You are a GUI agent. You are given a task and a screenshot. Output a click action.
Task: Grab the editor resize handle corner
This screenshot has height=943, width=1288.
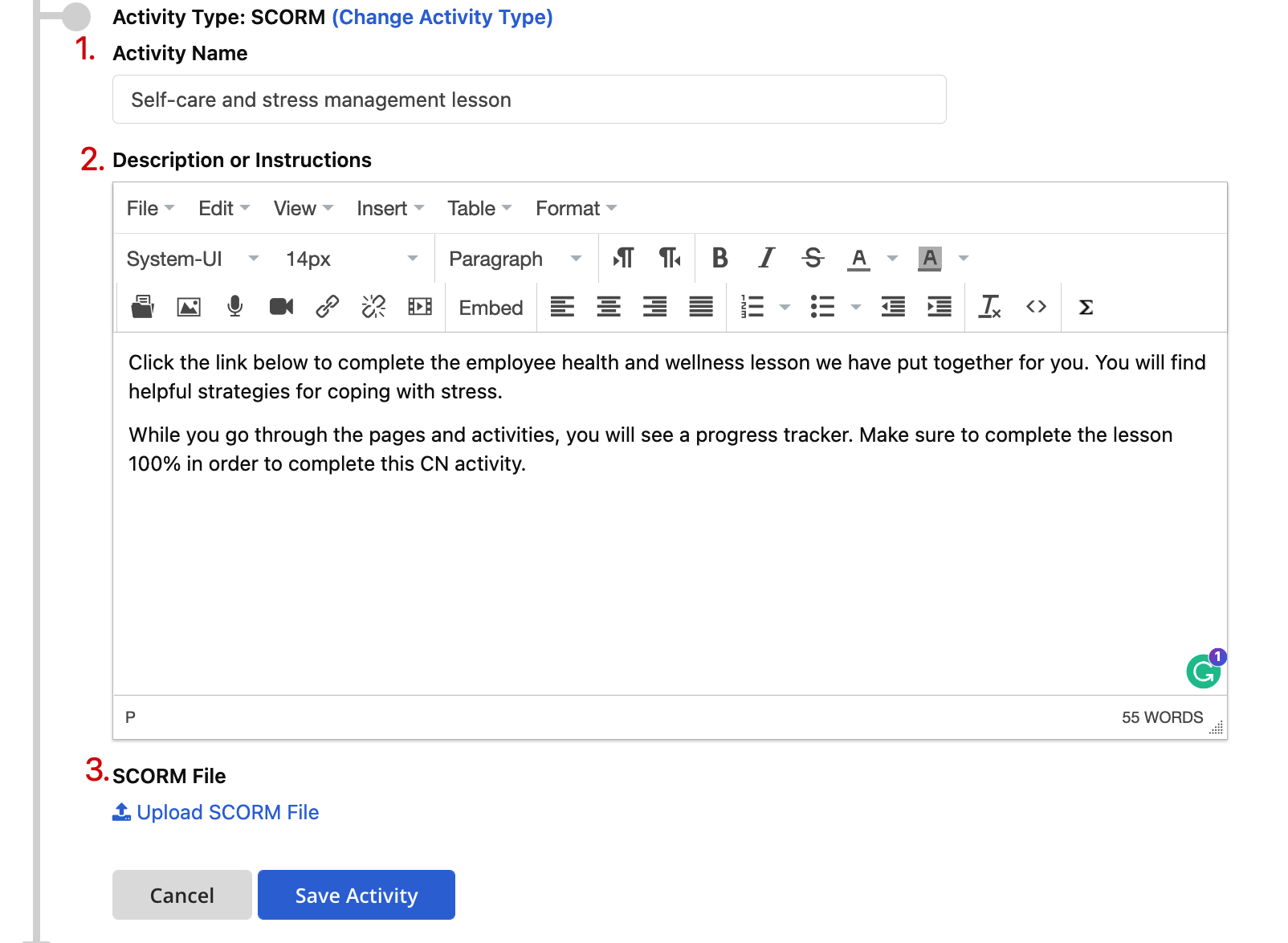(1217, 727)
